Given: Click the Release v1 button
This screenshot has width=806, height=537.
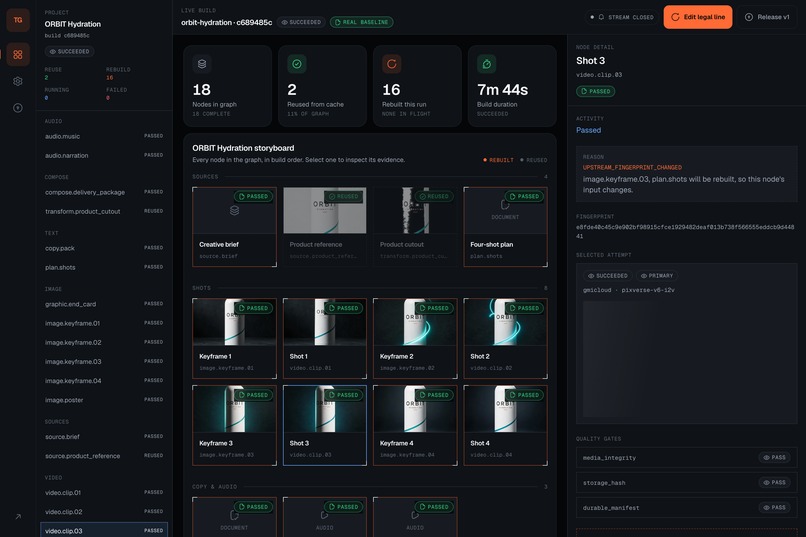Looking at the screenshot, I should tap(767, 17).
